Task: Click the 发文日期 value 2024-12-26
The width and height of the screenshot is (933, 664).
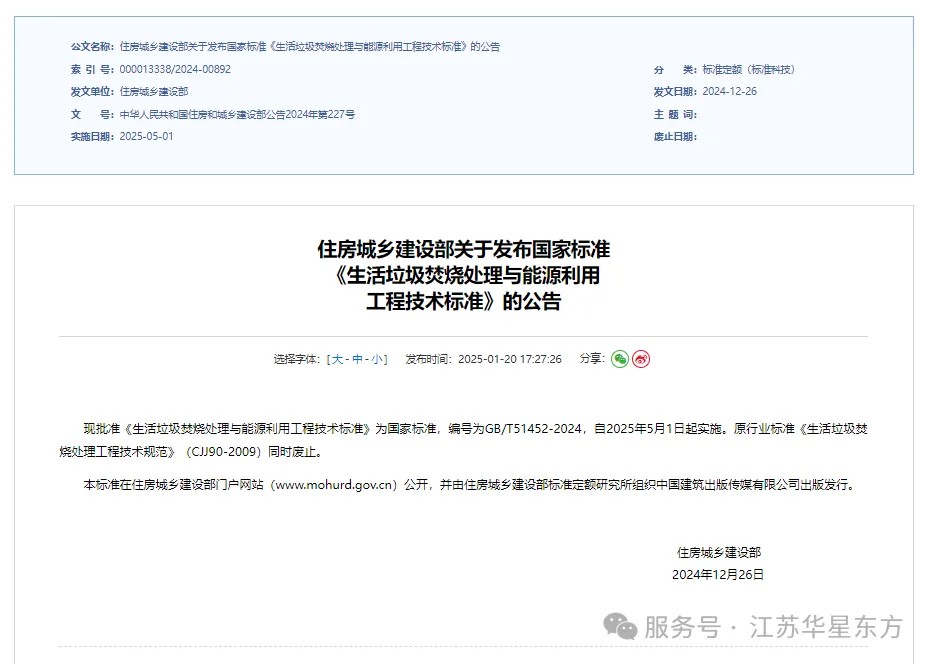Action: click(x=730, y=92)
